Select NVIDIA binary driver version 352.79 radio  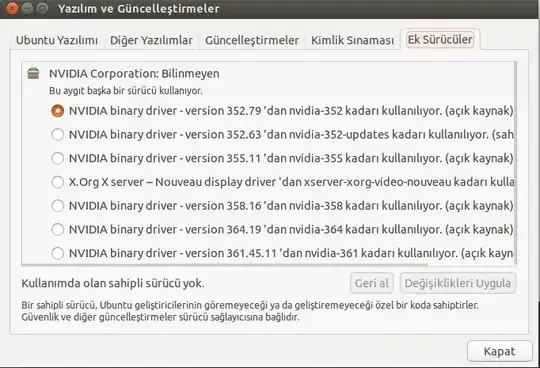point(58,111)
